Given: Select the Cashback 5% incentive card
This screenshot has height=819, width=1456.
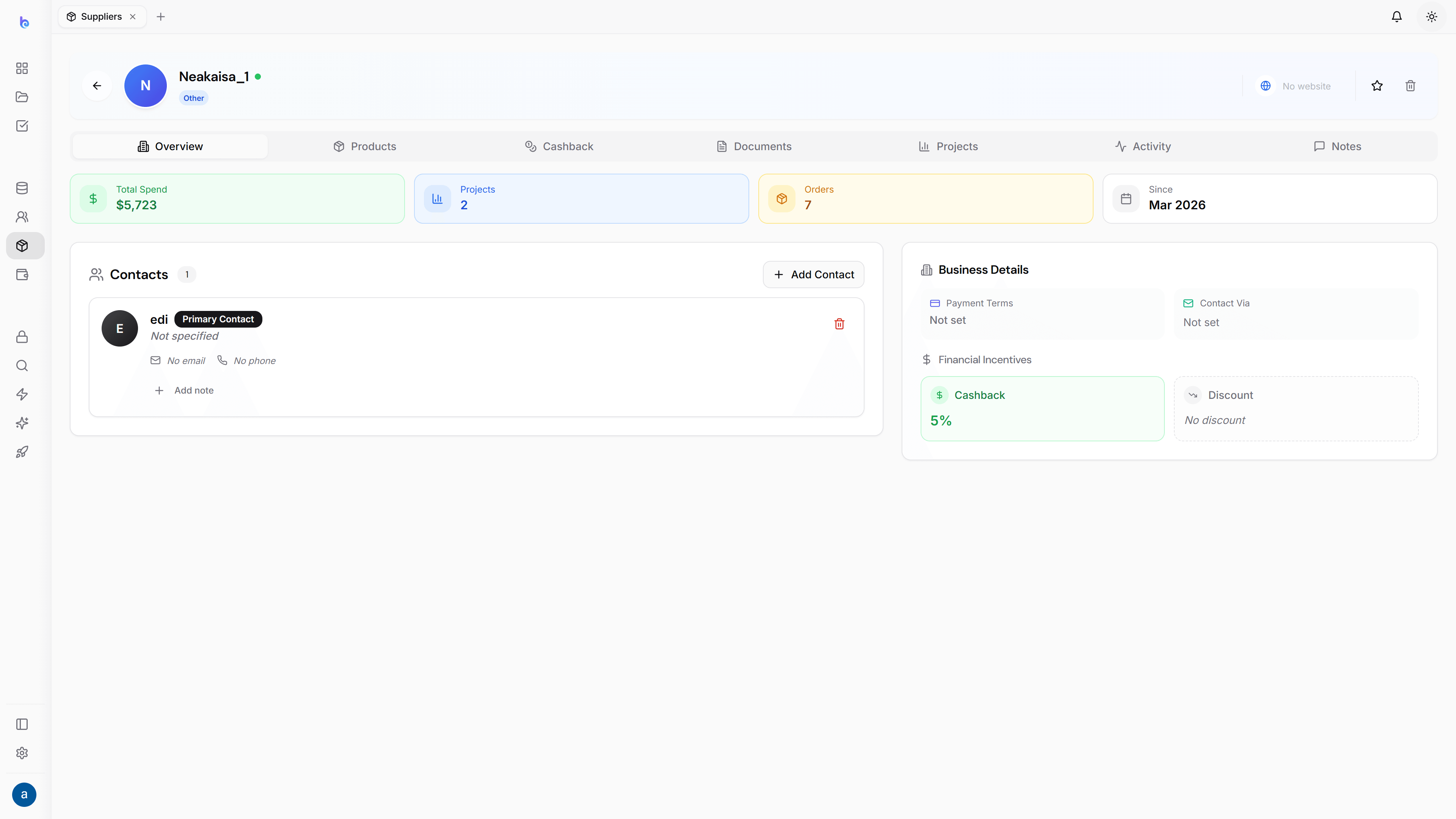Looking at the screenshot, I should [1042, 409].
